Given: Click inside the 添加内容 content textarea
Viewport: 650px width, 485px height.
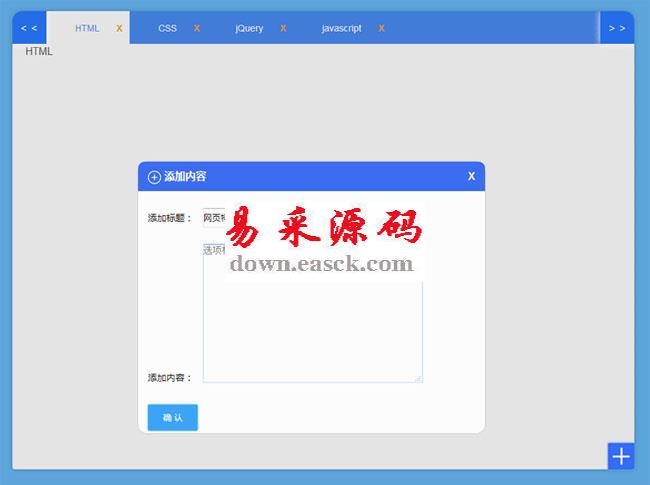Looking at the screenshot, I should (312, 330).
